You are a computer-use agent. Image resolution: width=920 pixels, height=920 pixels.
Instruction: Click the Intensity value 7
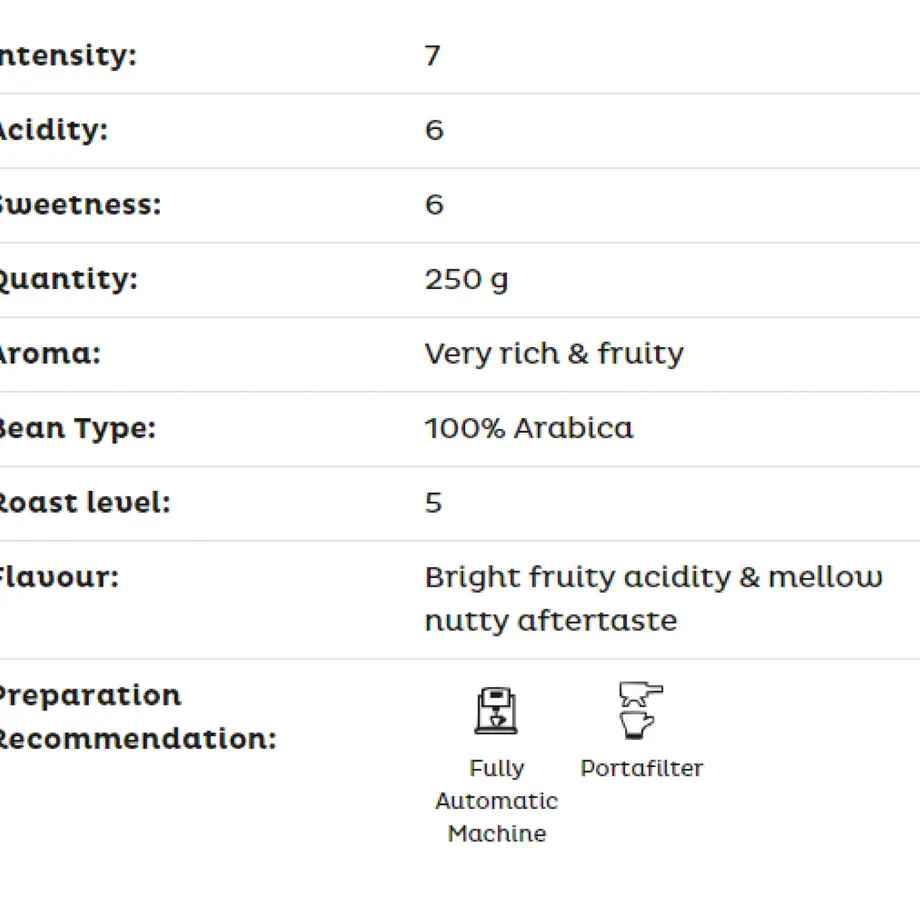432,56
